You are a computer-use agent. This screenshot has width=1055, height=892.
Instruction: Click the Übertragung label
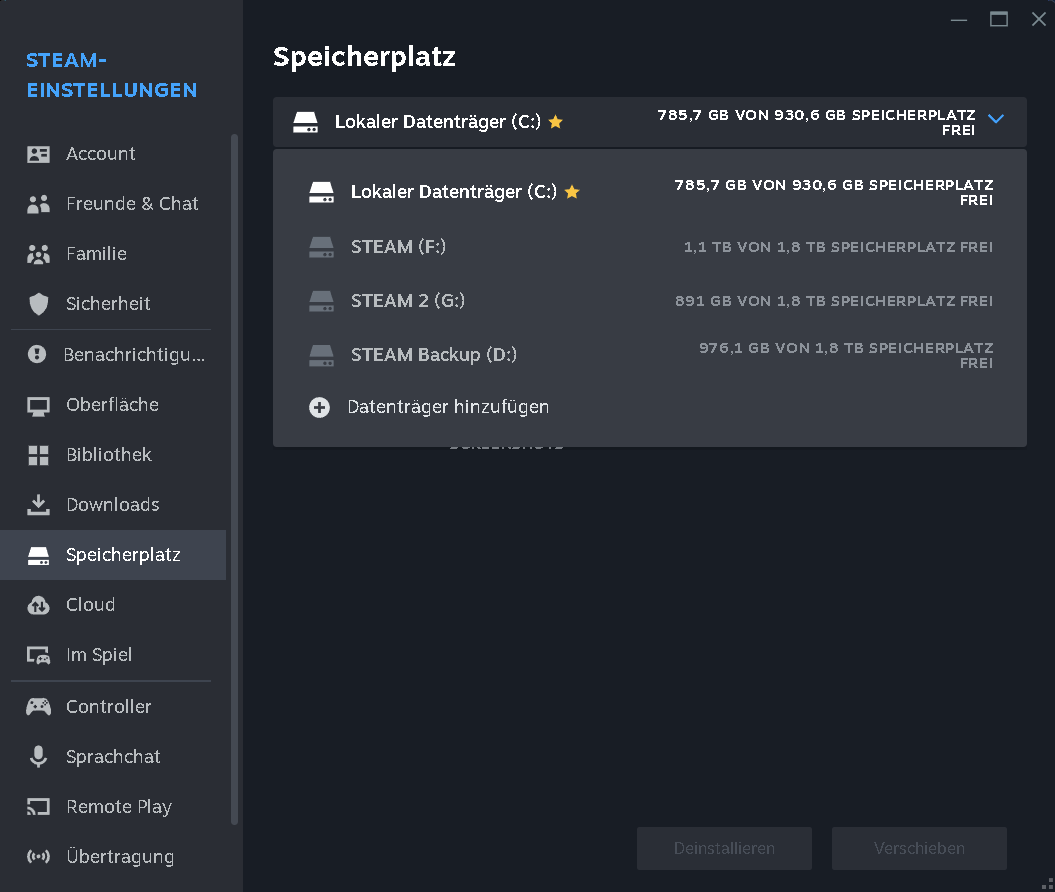click(x=120, y=856)
